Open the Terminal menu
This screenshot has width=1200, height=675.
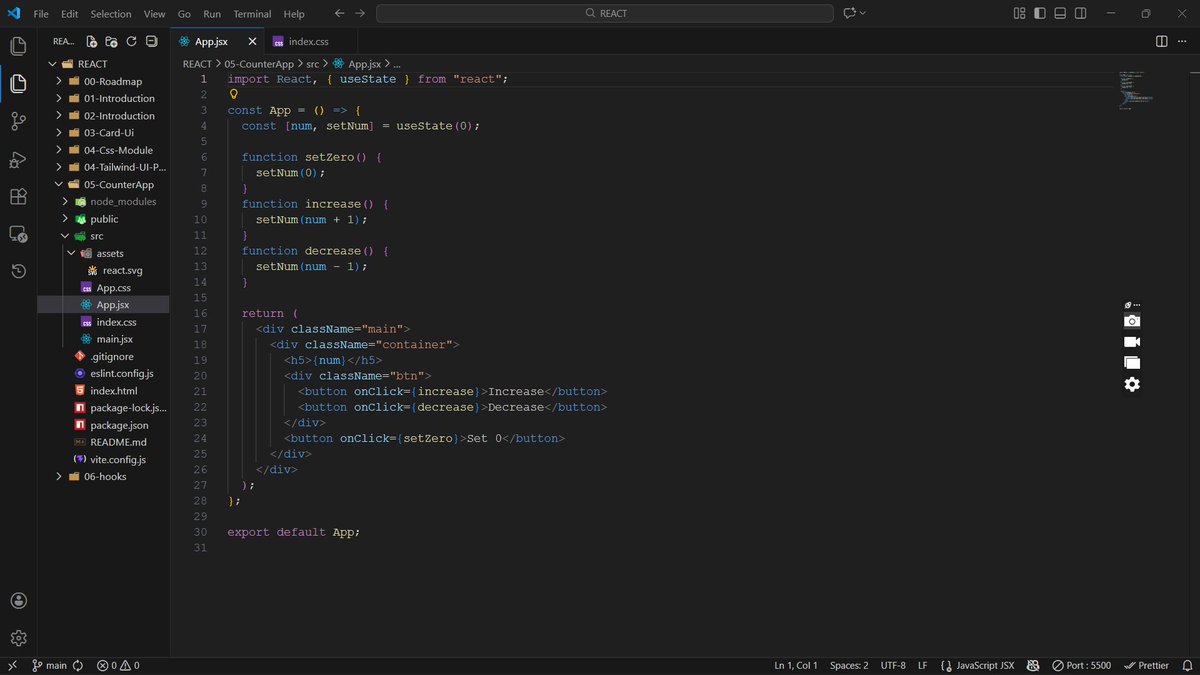(x=252, y=14)
